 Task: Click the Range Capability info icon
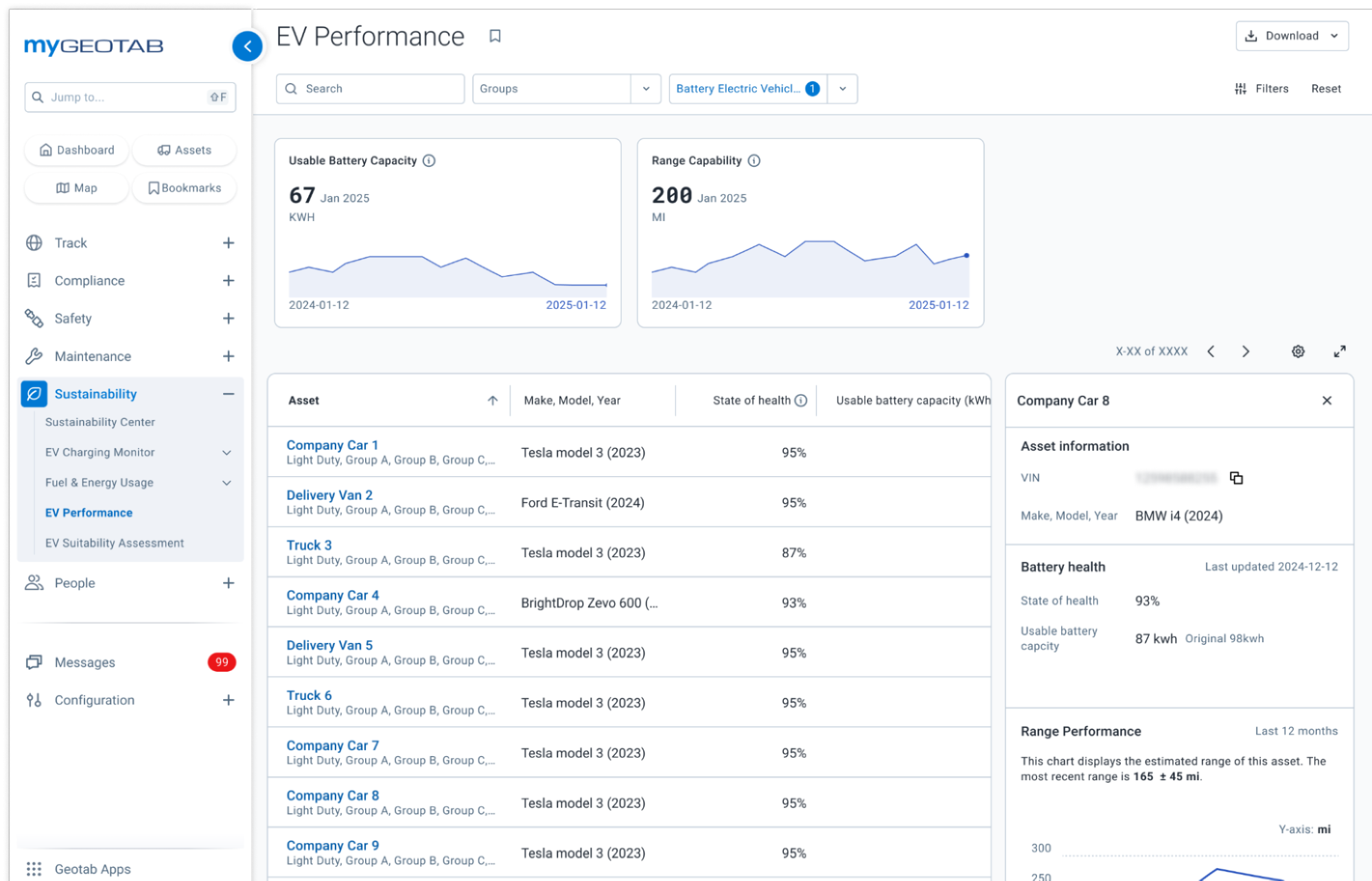point(754,161)
